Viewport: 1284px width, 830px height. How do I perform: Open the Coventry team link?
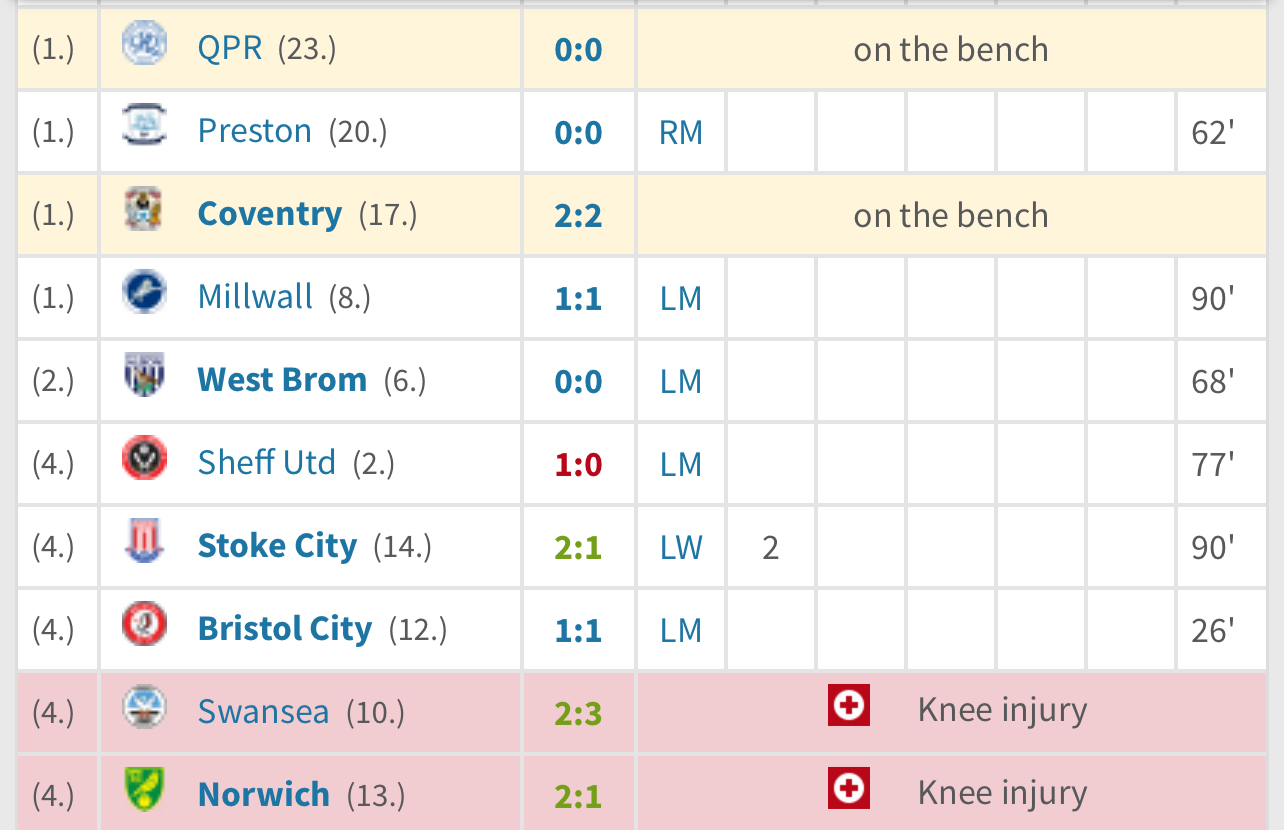pyautogui.click(x=270, y=213)
